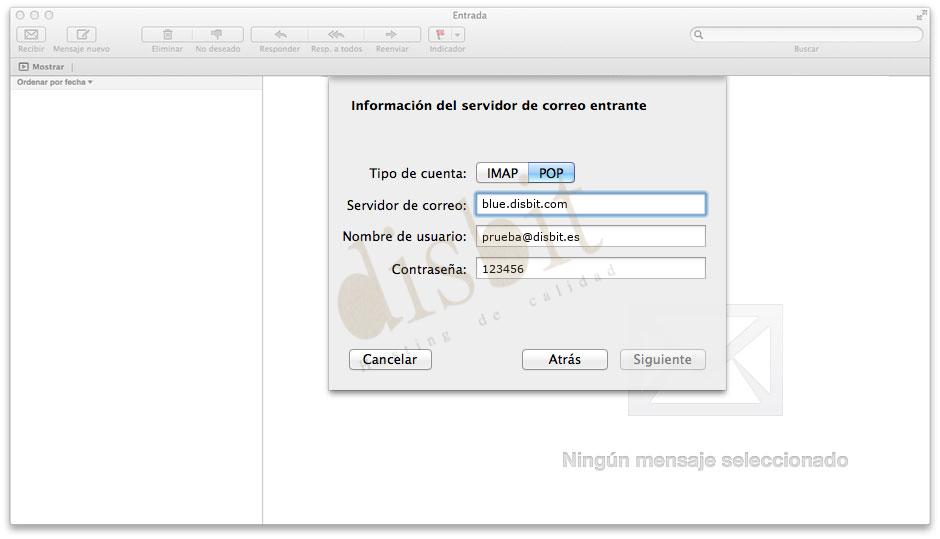Select POP account type

tap(551, 173)
